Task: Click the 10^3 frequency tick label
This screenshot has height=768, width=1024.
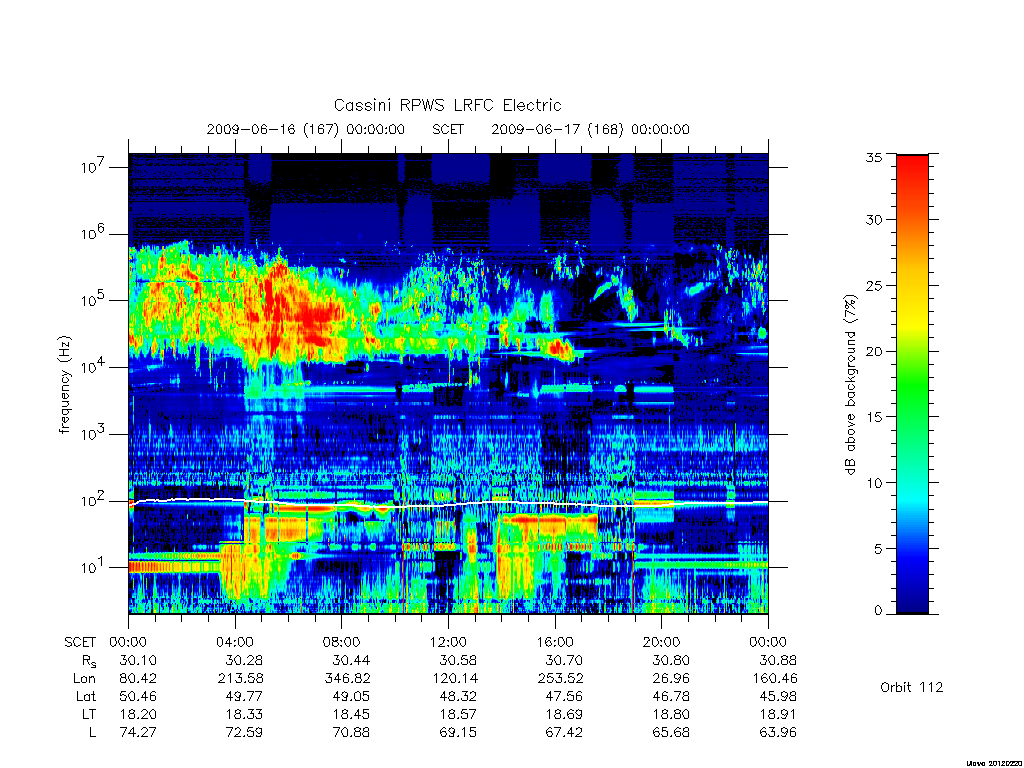Action: click(93, 433)
